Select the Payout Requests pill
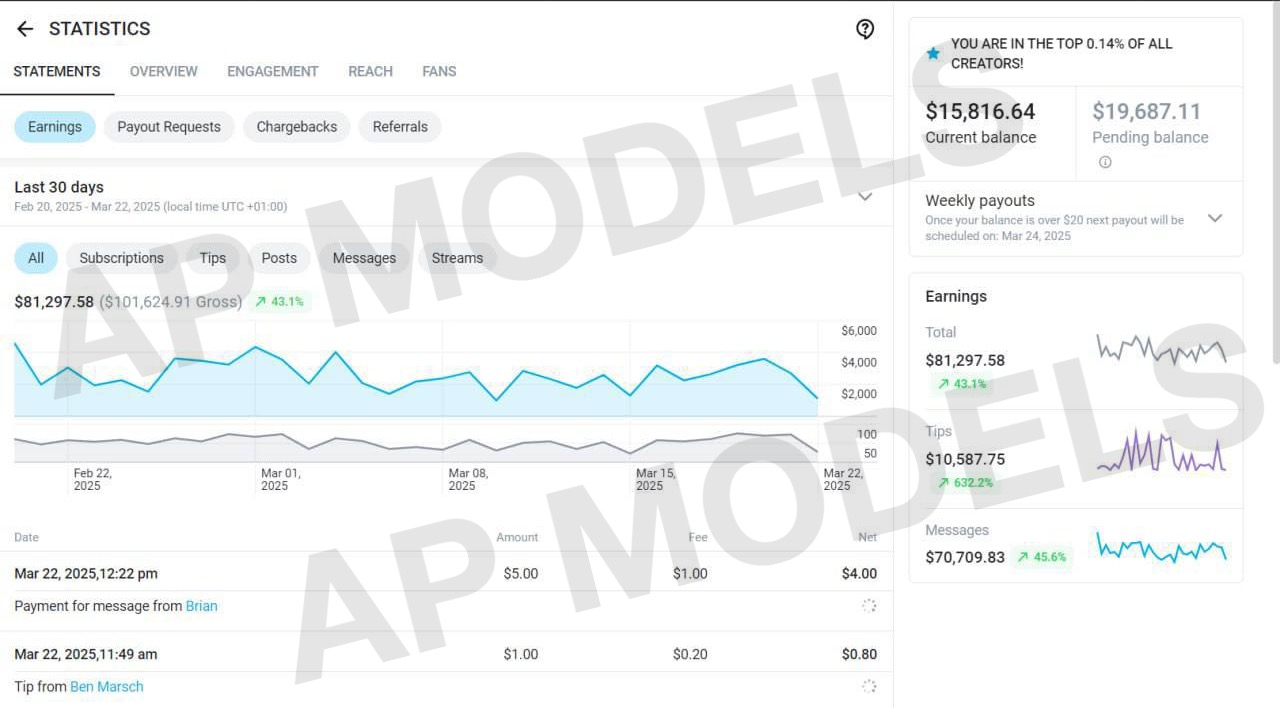 (x=169, y=127)
